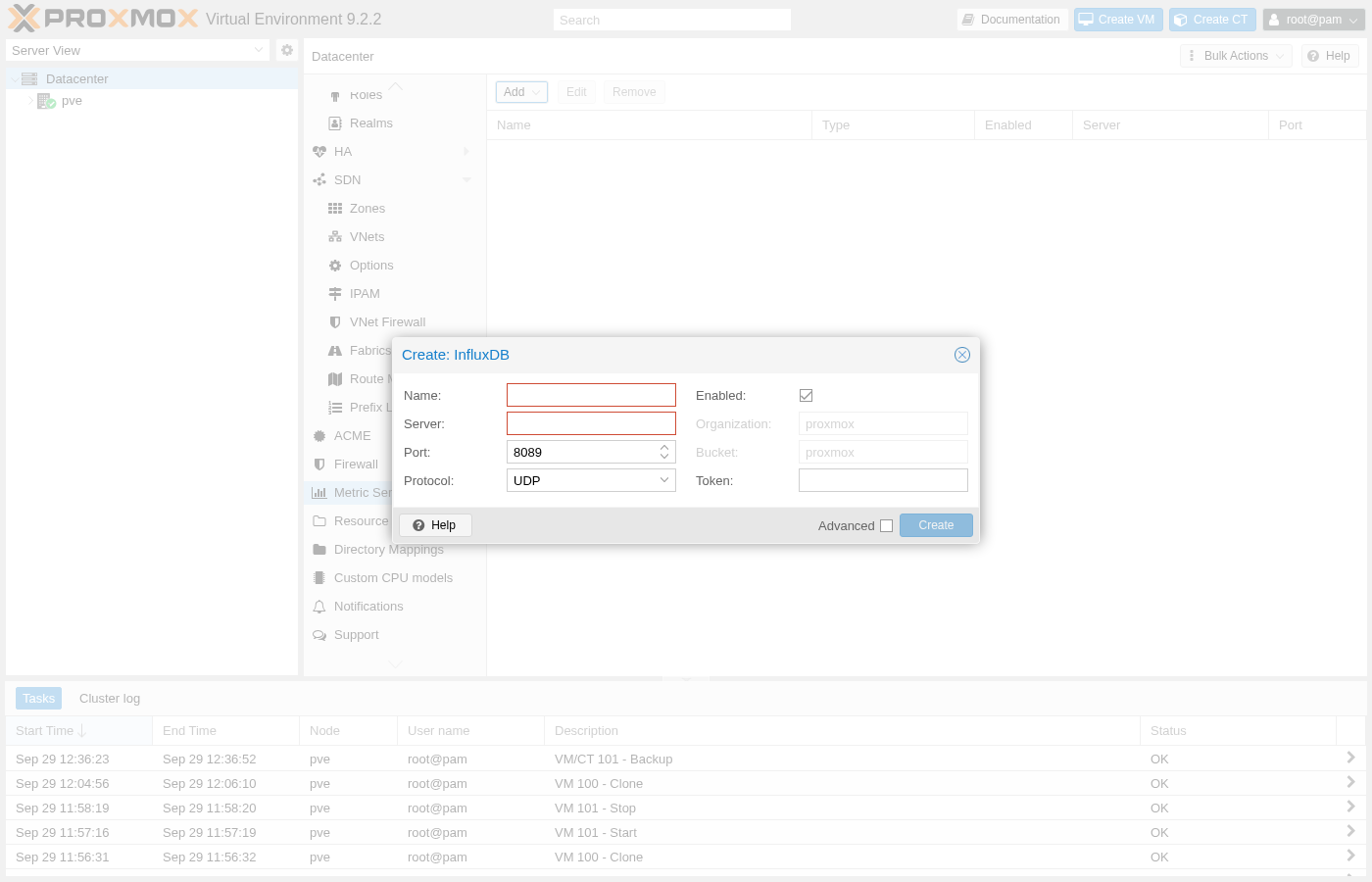Image resolution: width=1372 pixels, height=882 pixels.
Task: Open the VNets icon entry
Action: 335,237
